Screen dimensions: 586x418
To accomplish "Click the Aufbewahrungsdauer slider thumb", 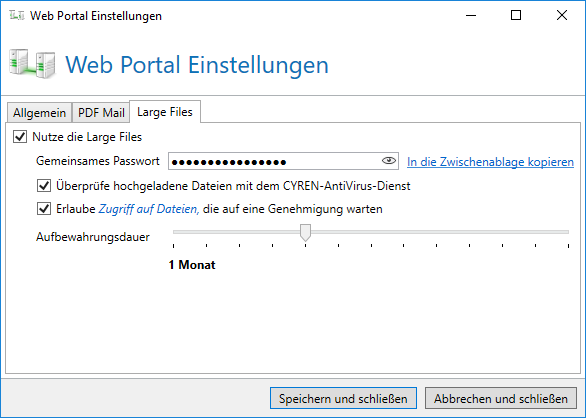I will [x=305, y=233].
